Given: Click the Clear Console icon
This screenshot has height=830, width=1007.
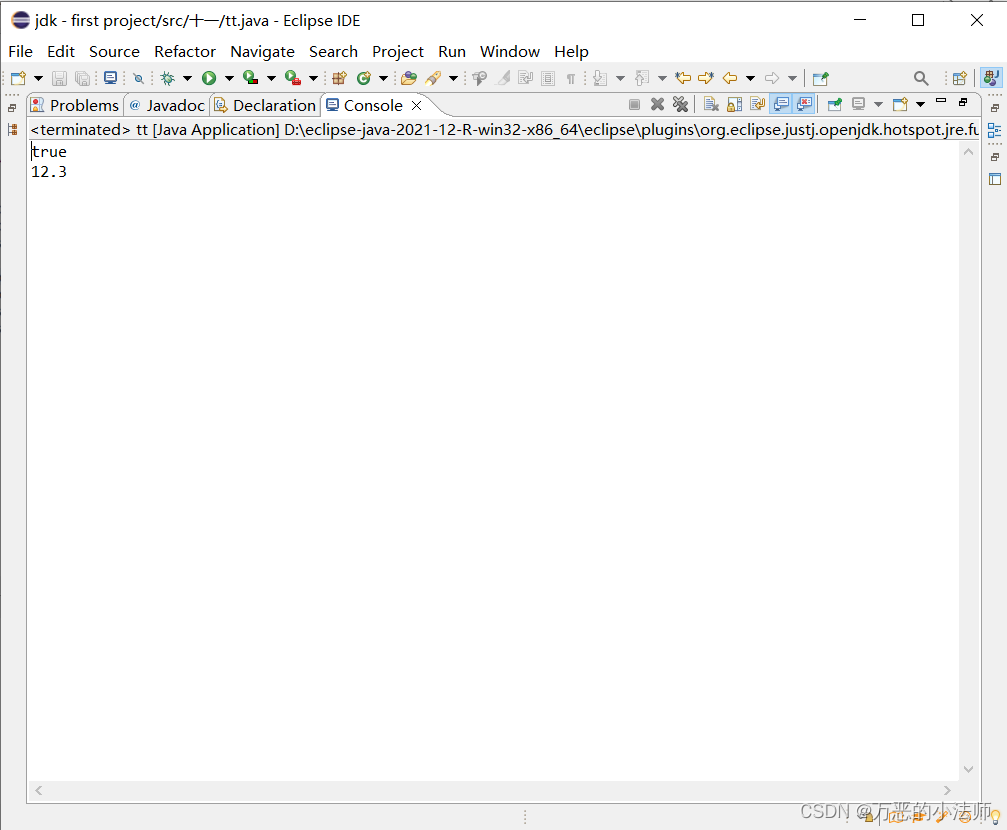Looking at the screenshot, I should [711, 104].
